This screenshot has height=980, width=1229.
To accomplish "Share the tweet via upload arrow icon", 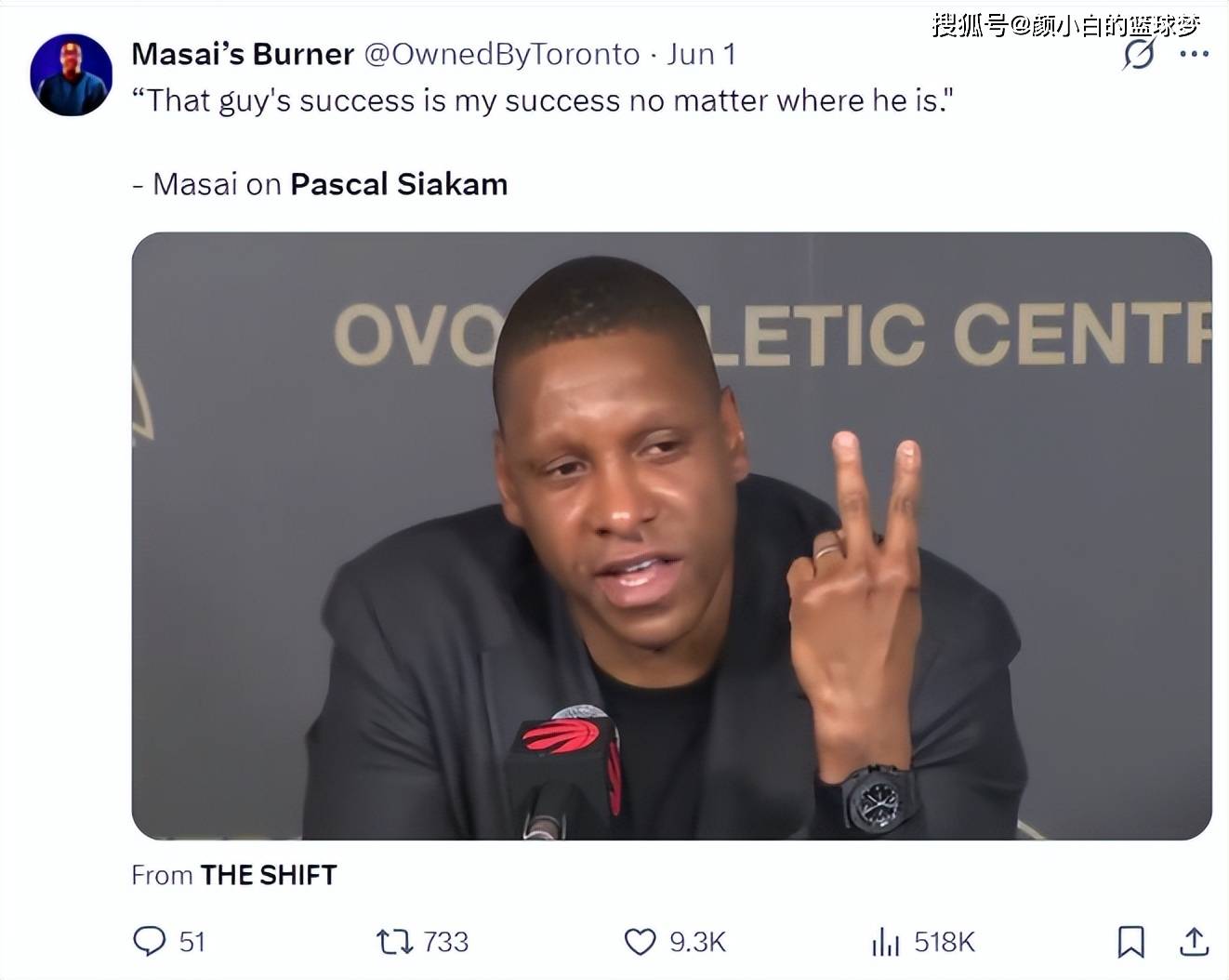I will [1194, 942].
